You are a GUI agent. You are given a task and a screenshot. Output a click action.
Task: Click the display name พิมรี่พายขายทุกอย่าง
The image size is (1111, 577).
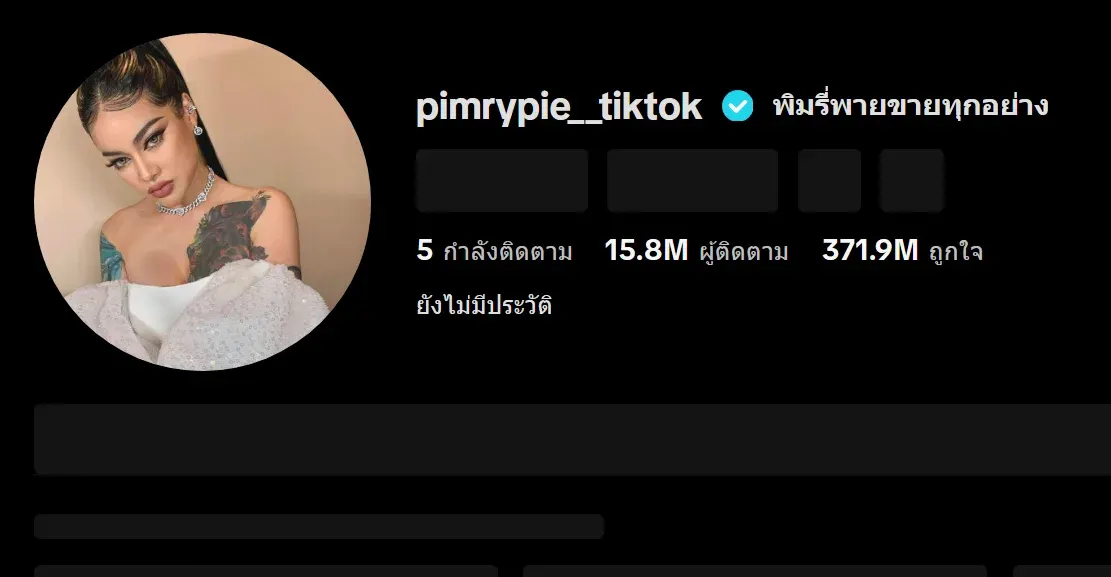tap(910, 106)
